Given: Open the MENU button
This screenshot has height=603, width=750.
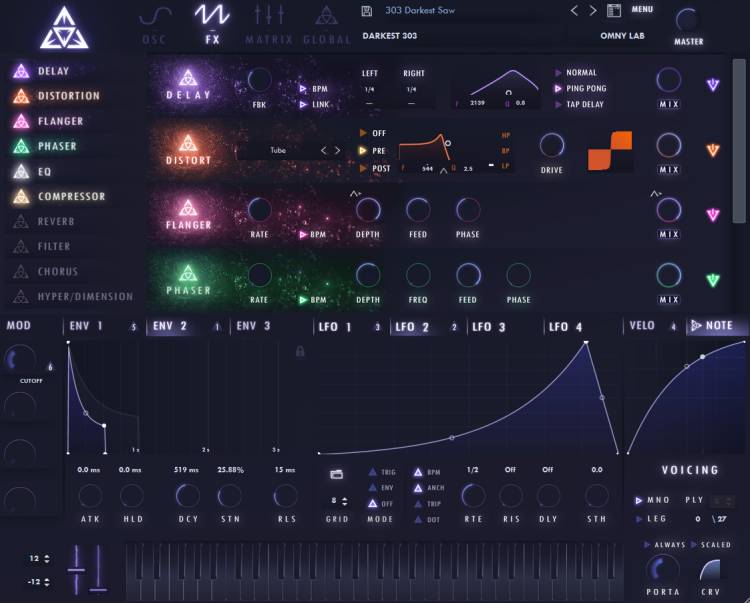Looking at the screenshot, I should [642, 10].
